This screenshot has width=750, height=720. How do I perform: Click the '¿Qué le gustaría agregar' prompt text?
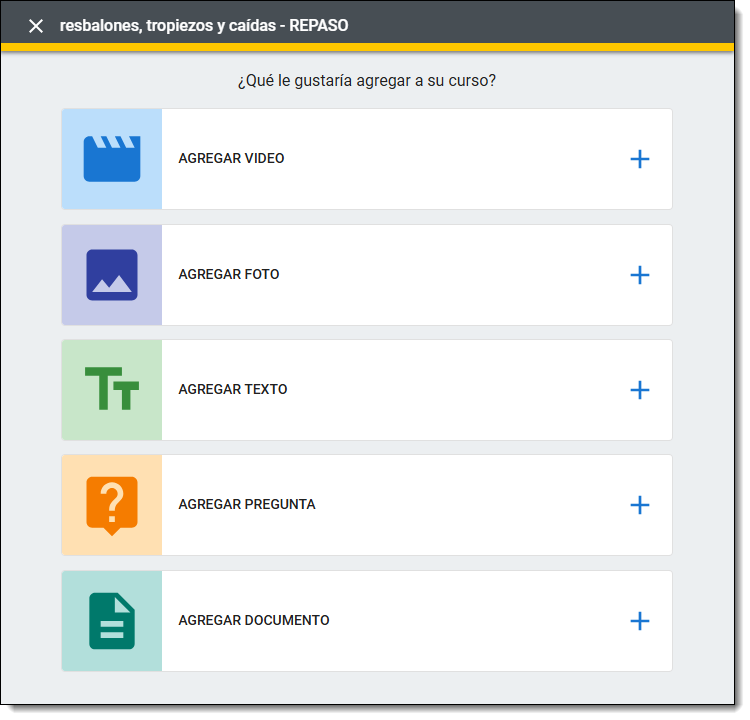pos(367,81)
